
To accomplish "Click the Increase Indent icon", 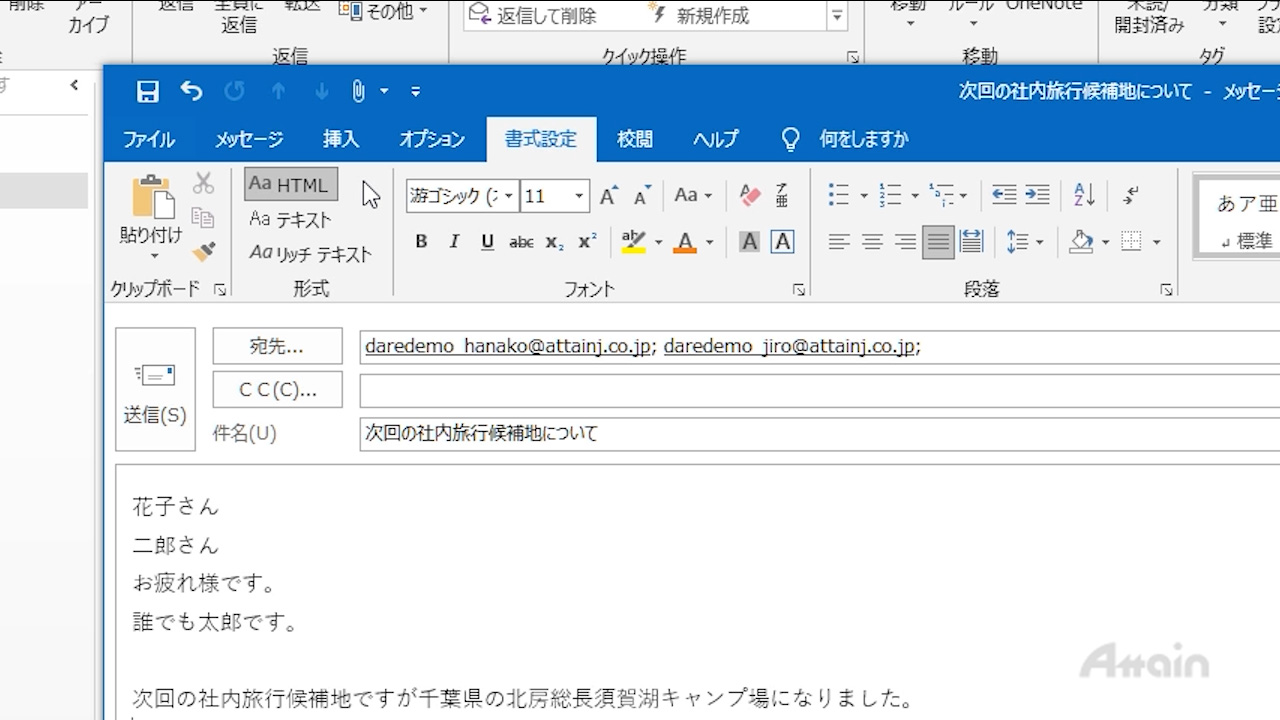I will coord(1038,196).
